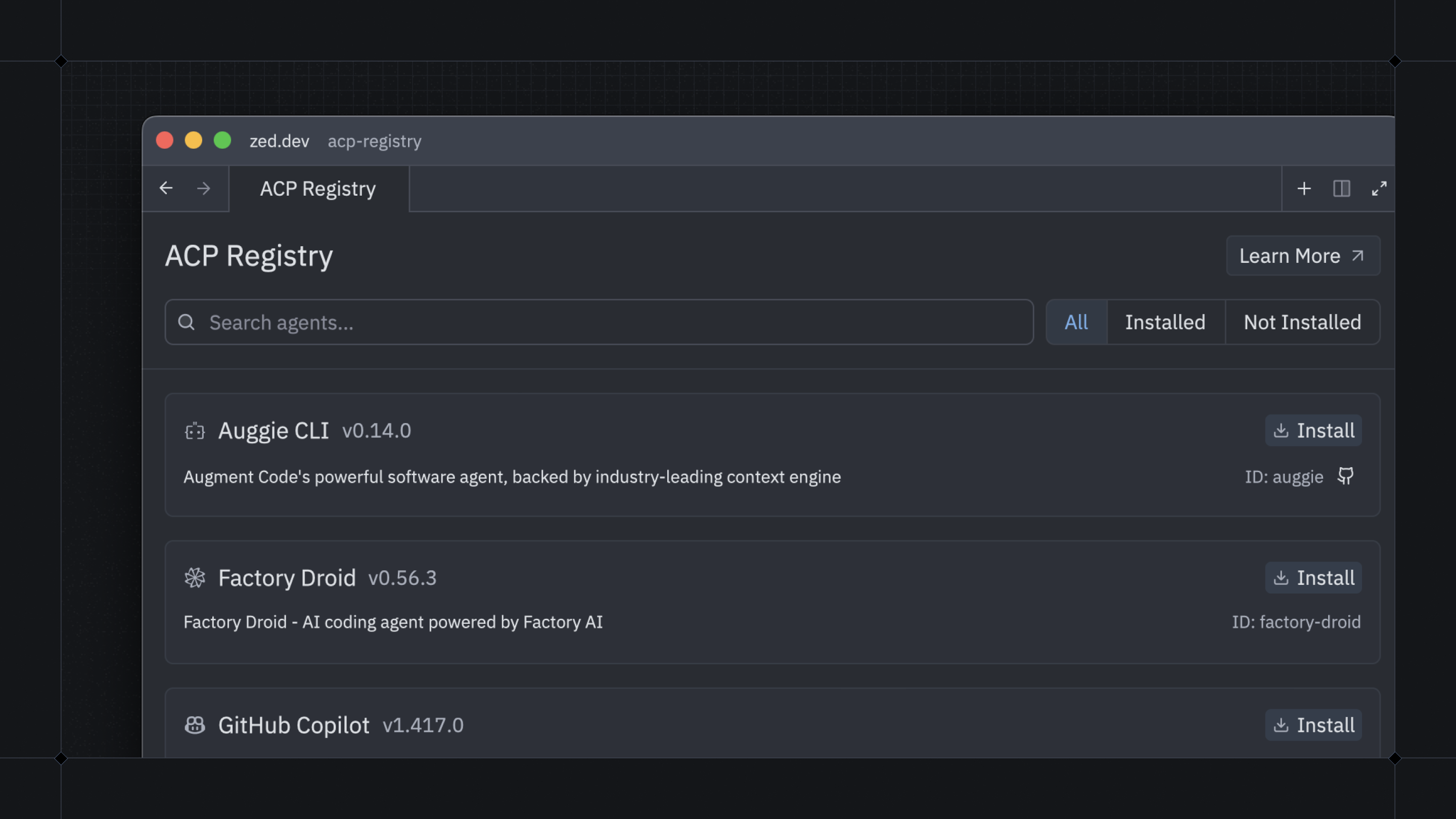Click the new tab plus icon
Screen dimensions: 1456x819
(1304, 188)
